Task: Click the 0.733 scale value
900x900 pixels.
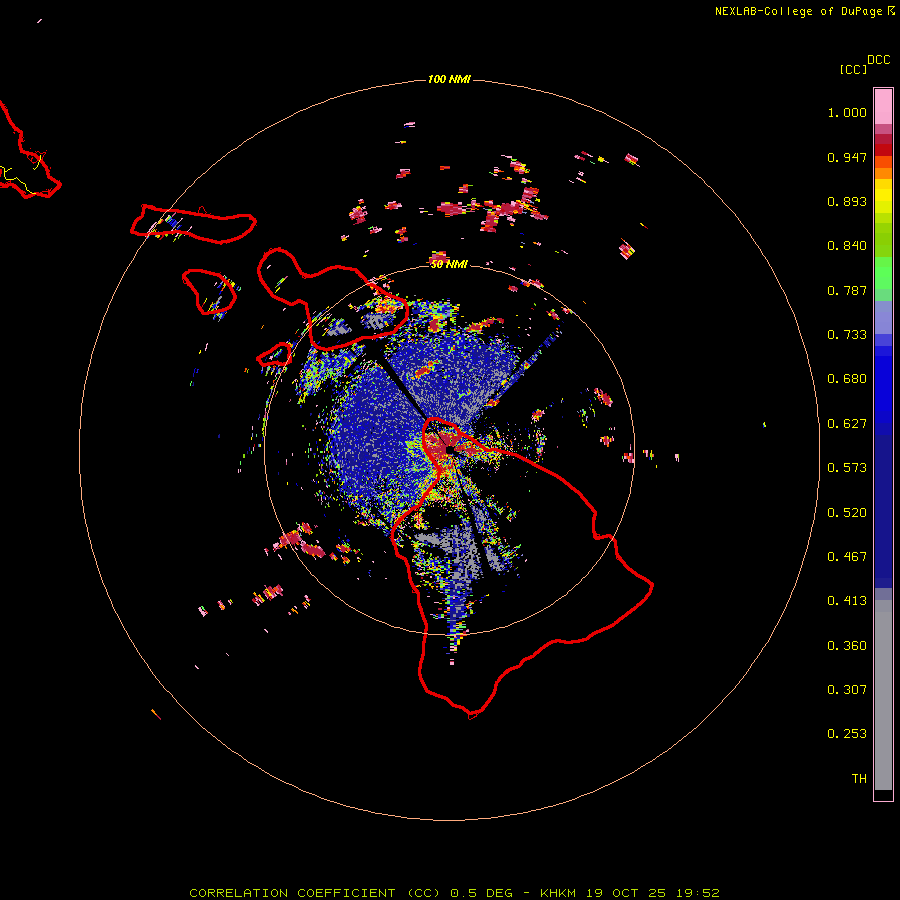Action: (x=847, y=335)
